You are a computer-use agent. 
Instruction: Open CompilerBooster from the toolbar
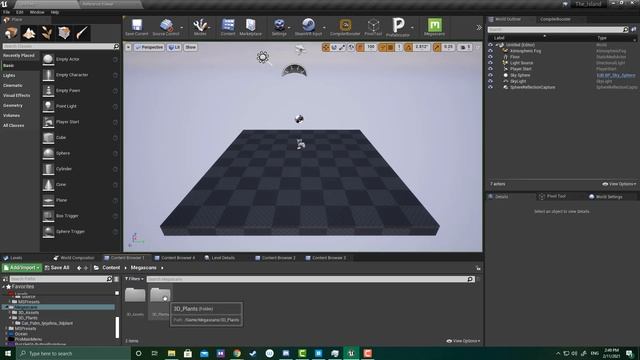345,27
